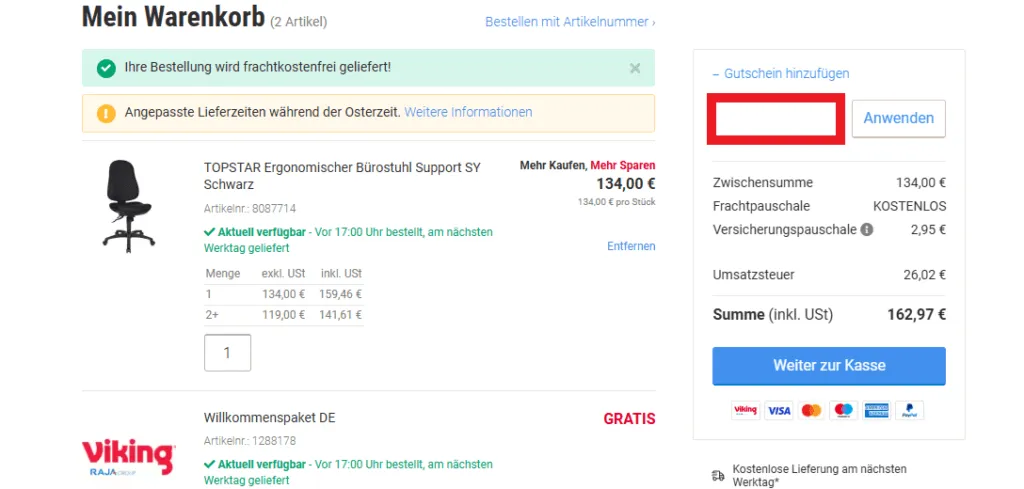Image resolution: width=1024 pixels, height=489 pixels.
Task: Proceed with Weiter zur Kasse button
Action: 828,366
